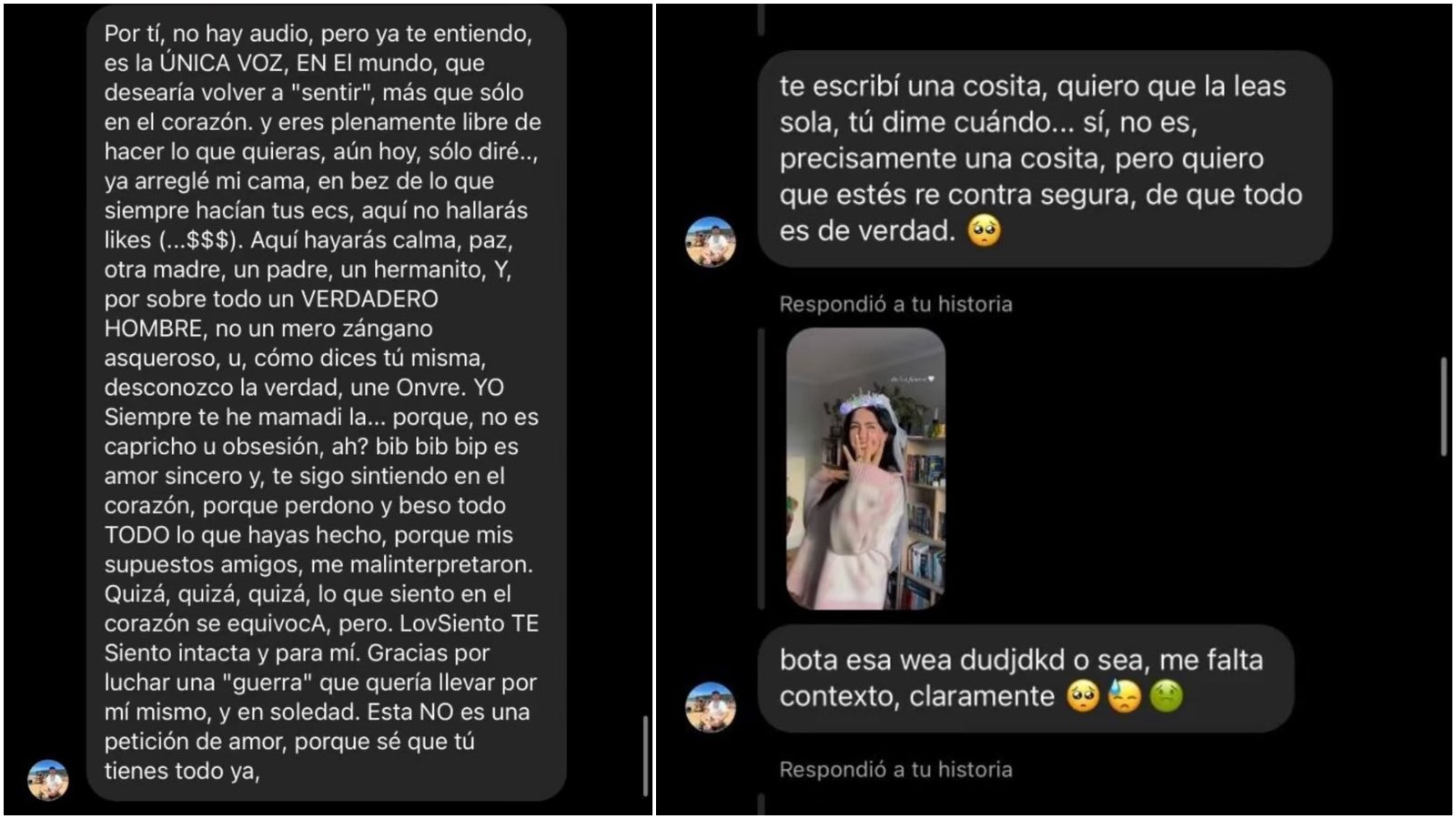Select the 'bota esa wea dudjdkd' message bubble
Screen dimensions: 1456x819
click(1026, 678)
